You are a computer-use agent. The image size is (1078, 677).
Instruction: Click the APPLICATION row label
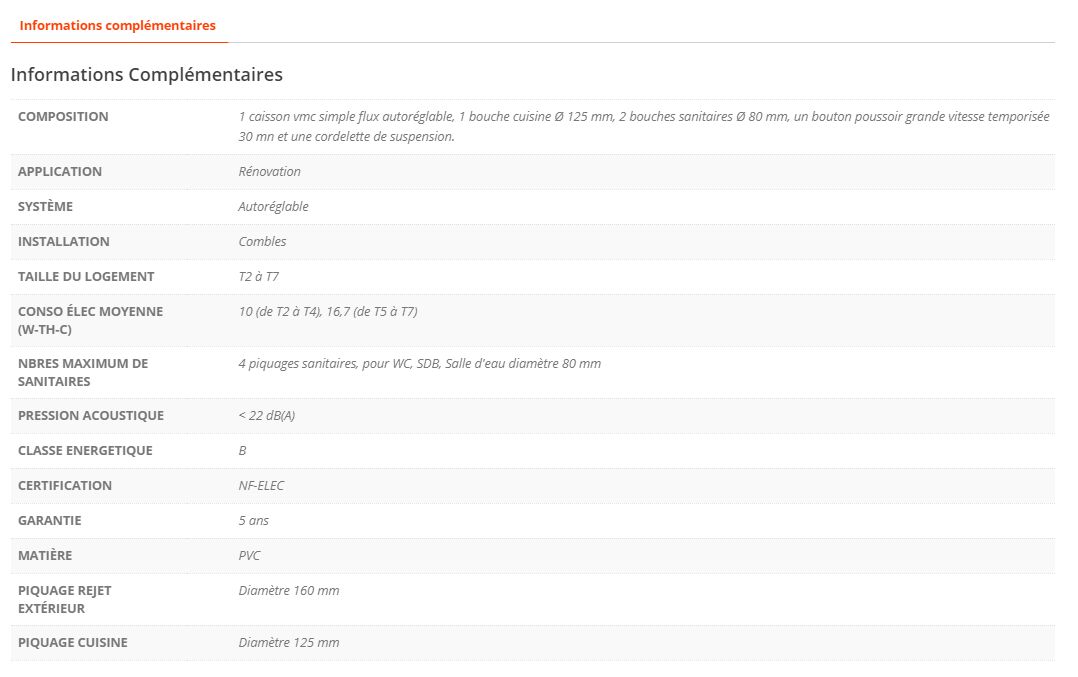click(x=60, y=172)
